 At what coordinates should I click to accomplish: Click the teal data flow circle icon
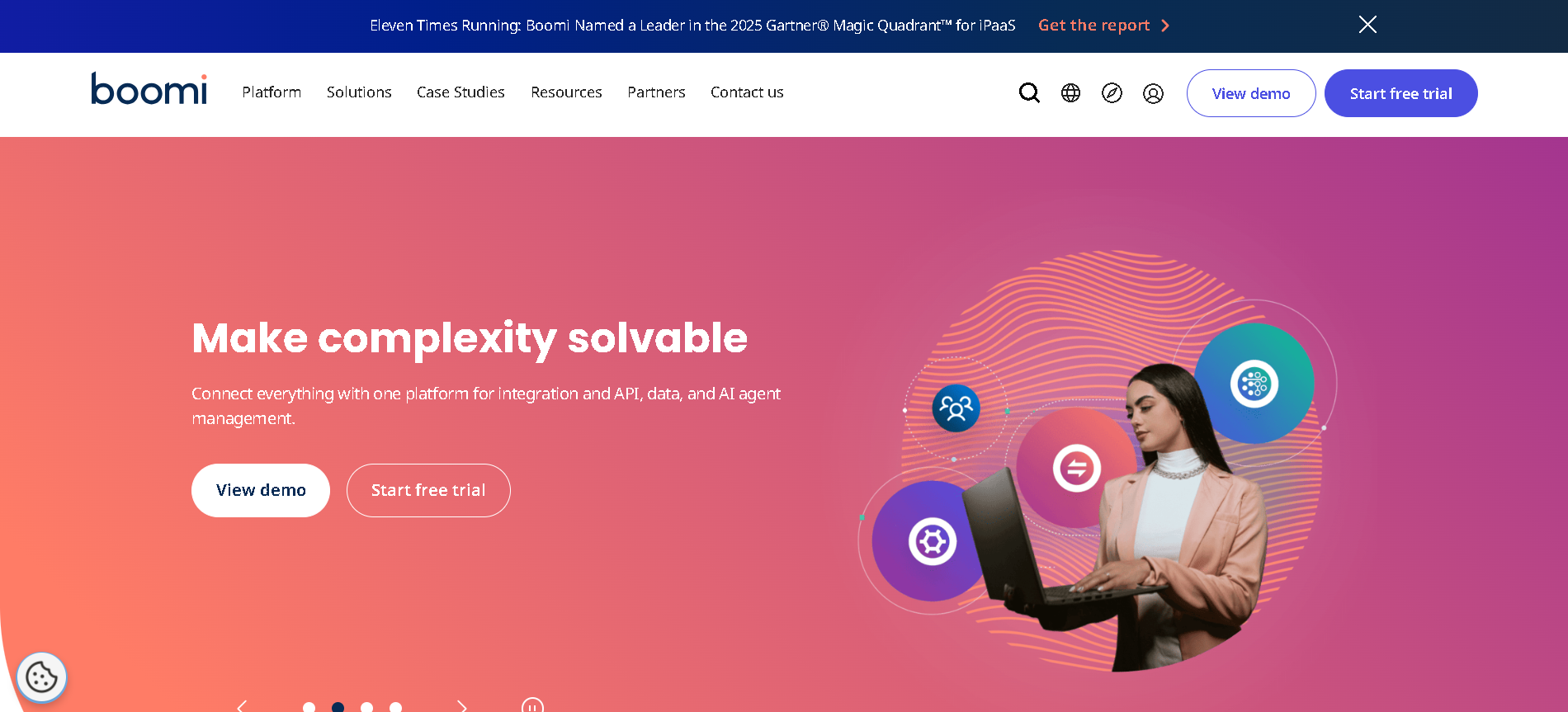1254,384
